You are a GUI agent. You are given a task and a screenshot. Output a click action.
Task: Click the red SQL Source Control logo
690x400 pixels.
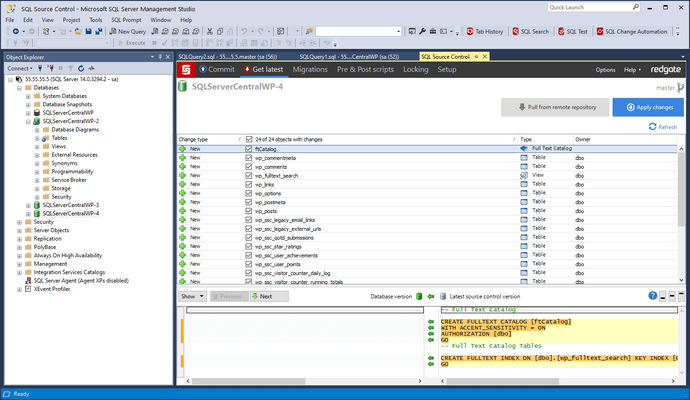click(x=186, y=70)
